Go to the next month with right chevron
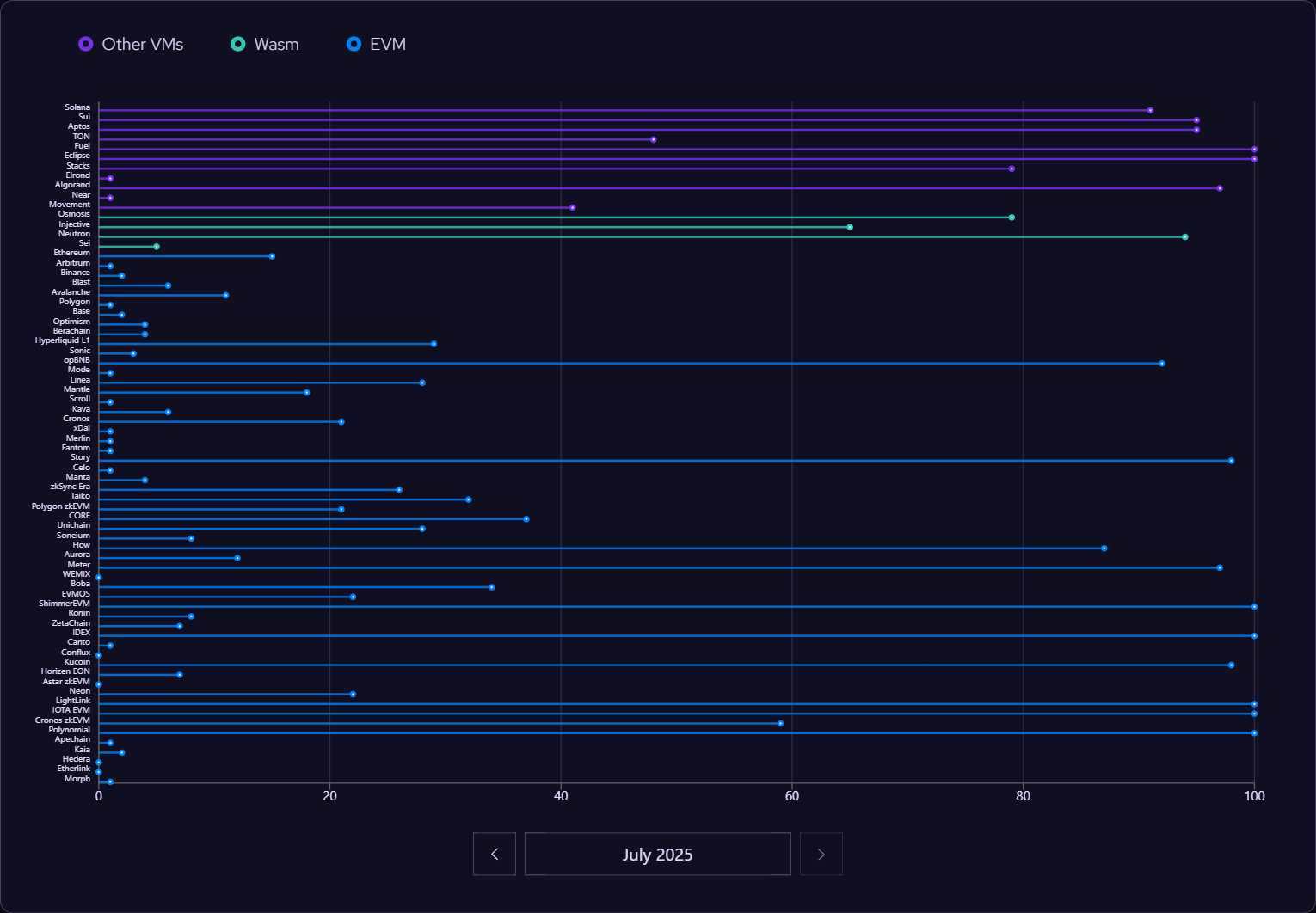This screenshot has width=1316, height=913. point(821,854)
